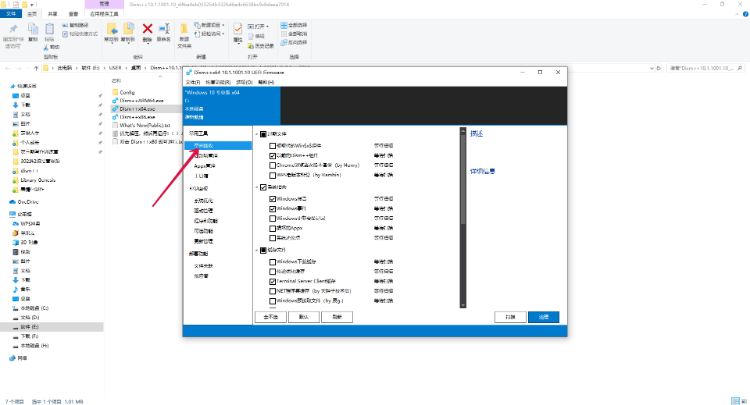Click the Properties checkmark icon in ribbon
750x405 pixels.
pyautogui.click(x=238, y=29)
